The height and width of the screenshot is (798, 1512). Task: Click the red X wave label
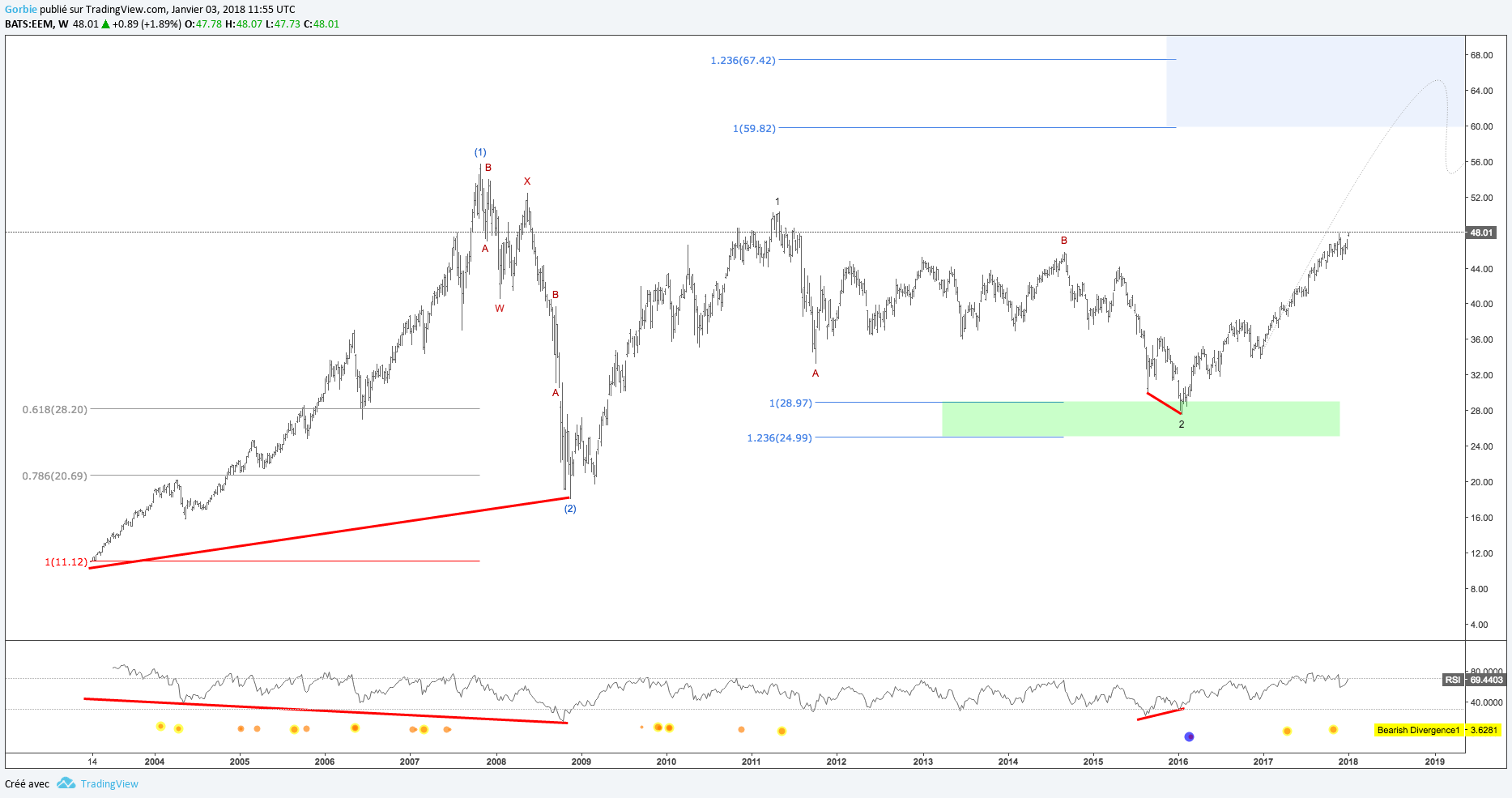pyautogui.click(x=527, y=181)
